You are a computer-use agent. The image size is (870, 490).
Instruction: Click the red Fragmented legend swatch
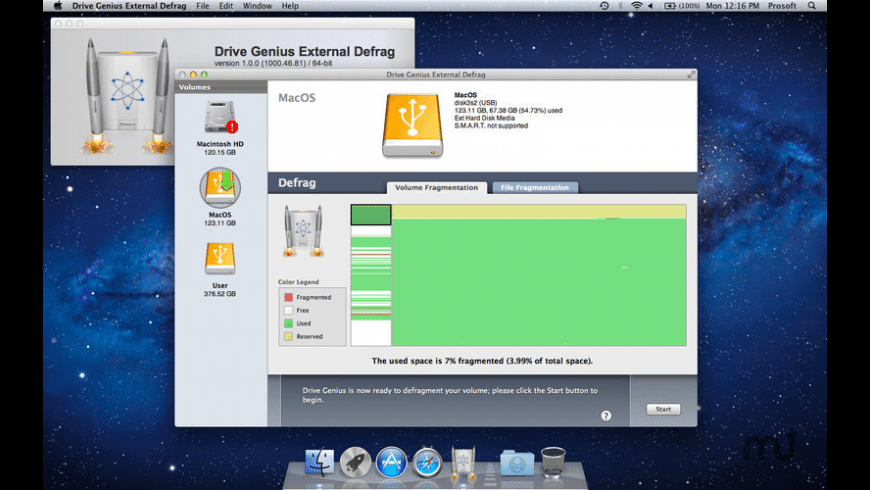289,297
